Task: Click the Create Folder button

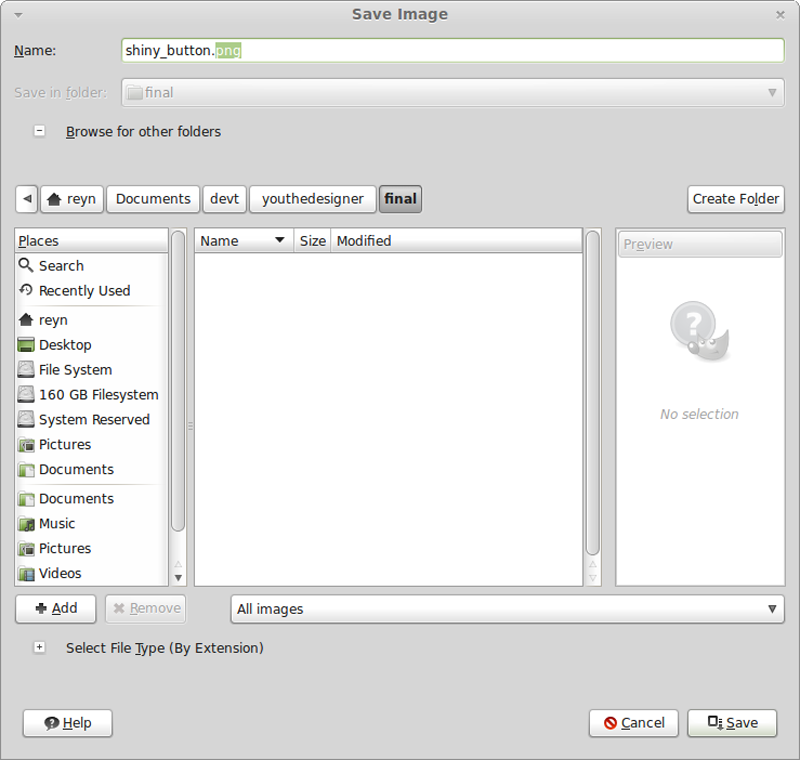Action: (736, 199)
